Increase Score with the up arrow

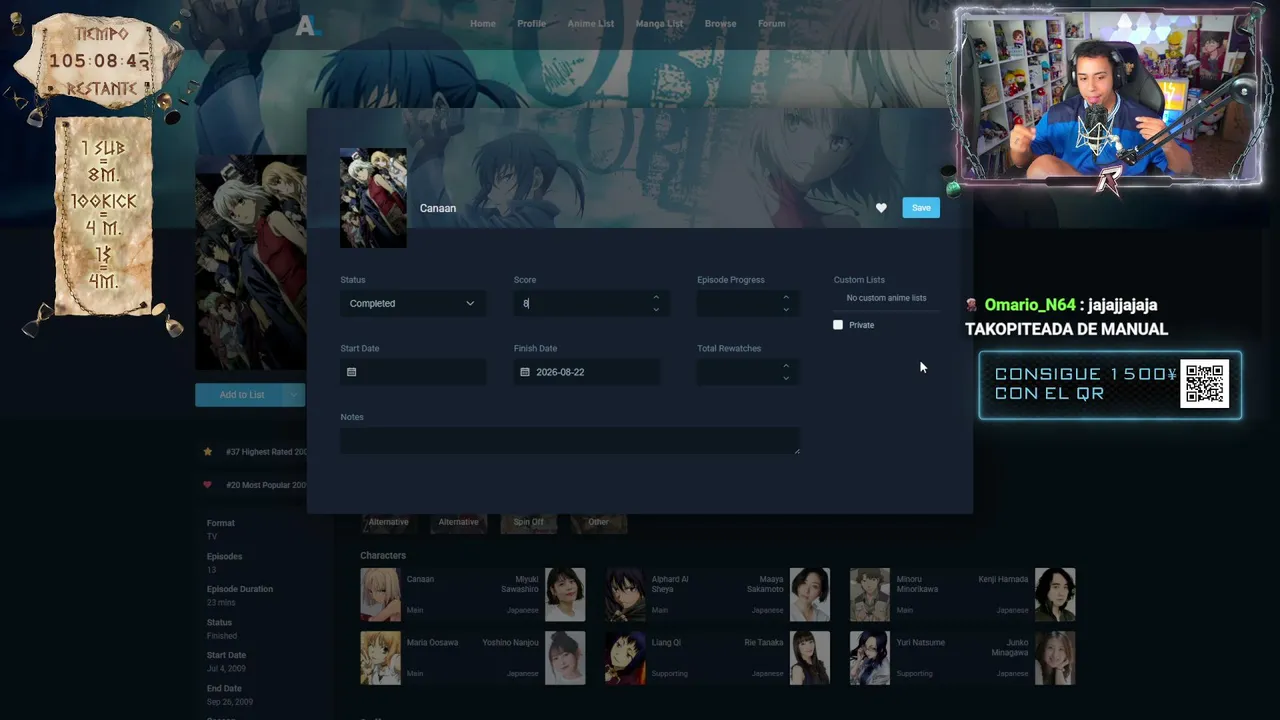point(656,297)
